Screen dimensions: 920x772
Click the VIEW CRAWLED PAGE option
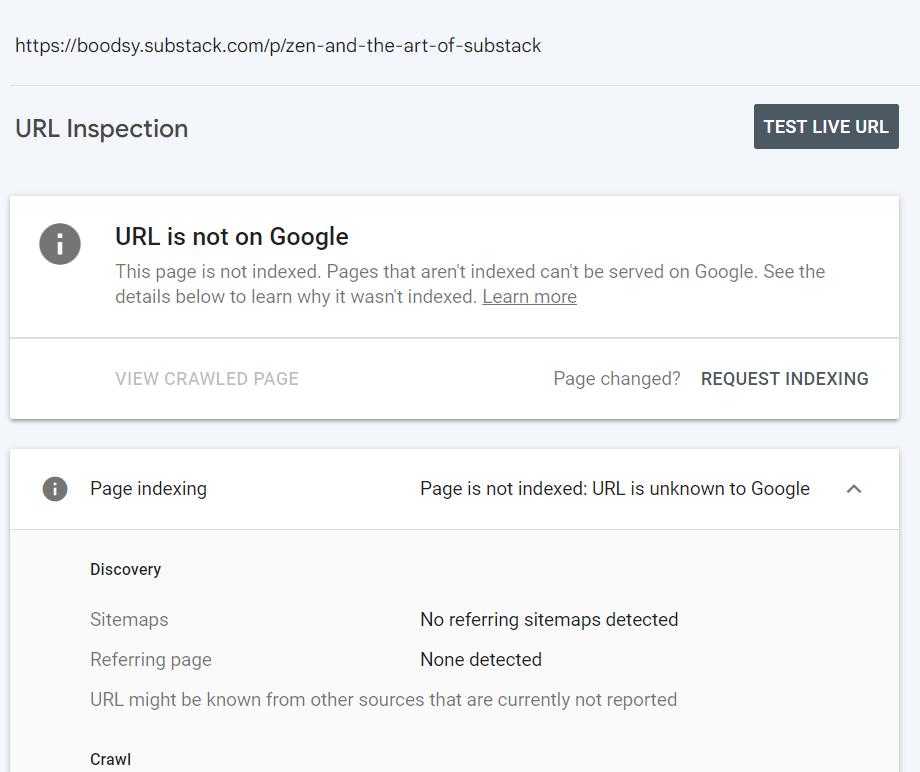(206, 379)
